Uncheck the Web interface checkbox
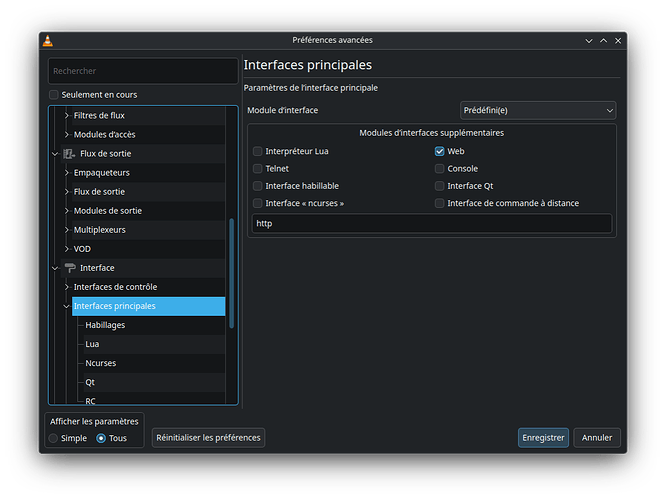 point(439,151)
